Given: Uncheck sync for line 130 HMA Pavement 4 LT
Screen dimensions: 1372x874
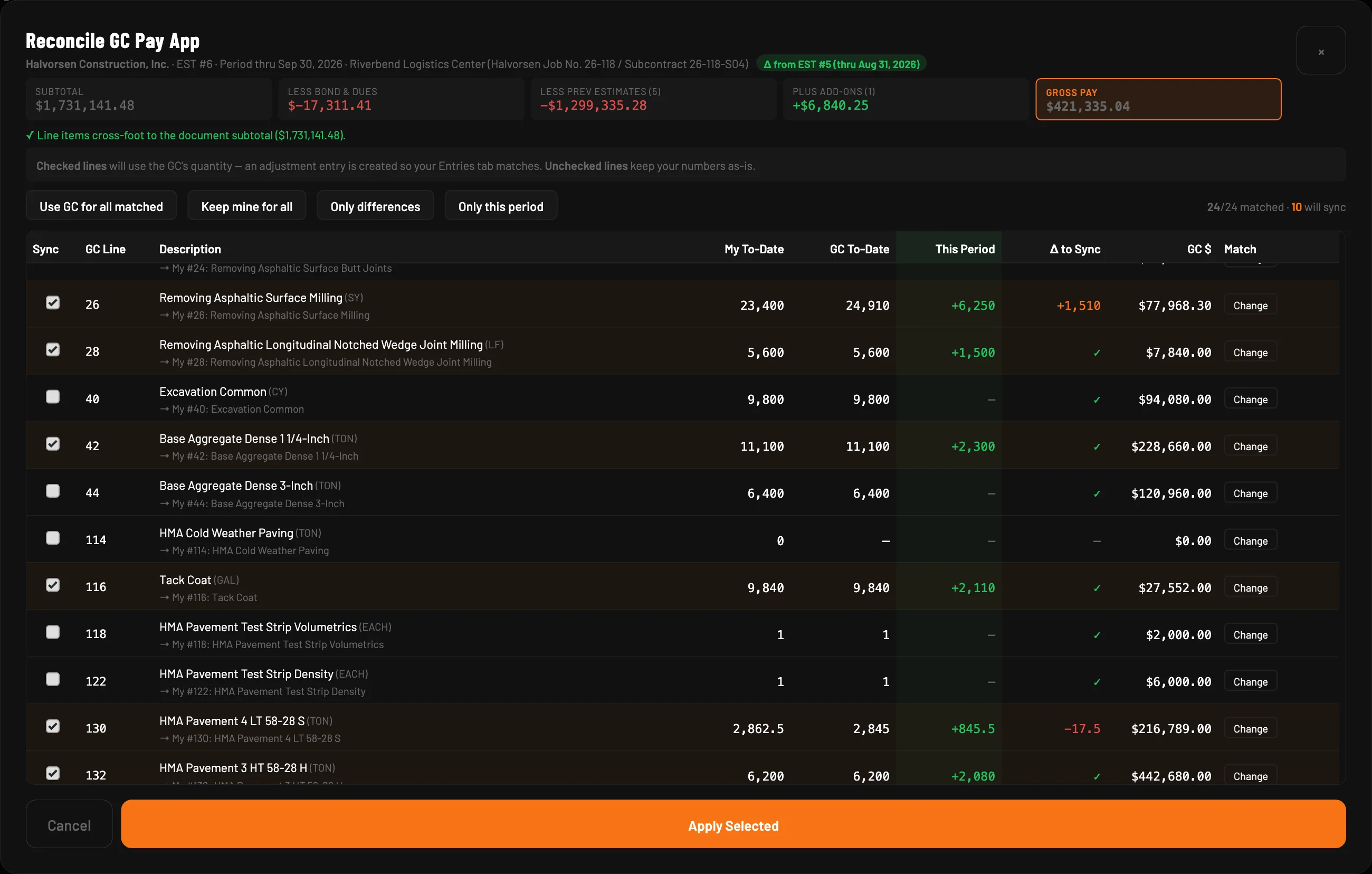Looking at the screenshot, I should pyautogui.click(x=52, y=726).
